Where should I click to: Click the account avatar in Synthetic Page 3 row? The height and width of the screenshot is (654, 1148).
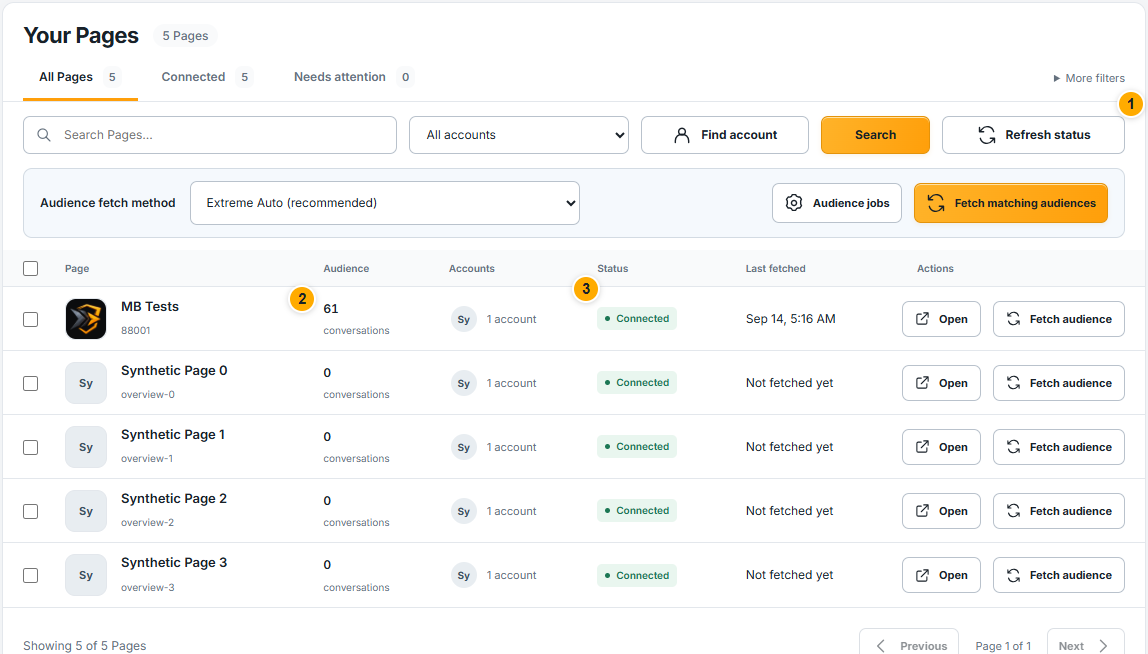point(463,575)
